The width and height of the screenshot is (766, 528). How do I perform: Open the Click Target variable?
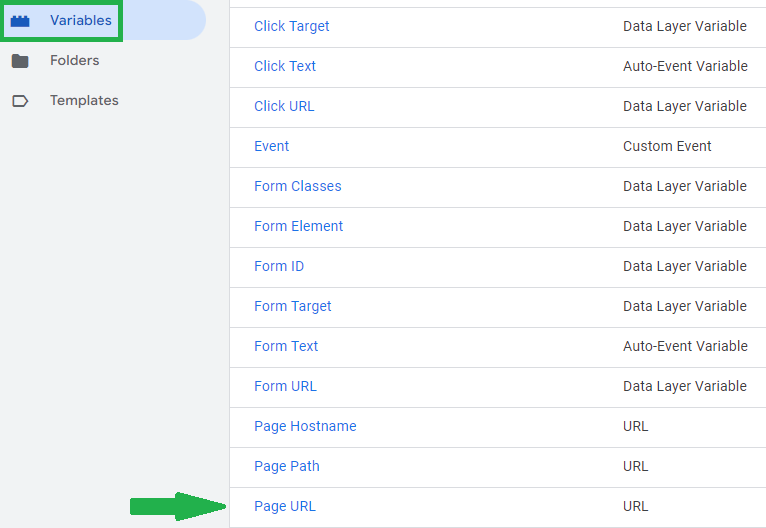(x=292, y=26)
